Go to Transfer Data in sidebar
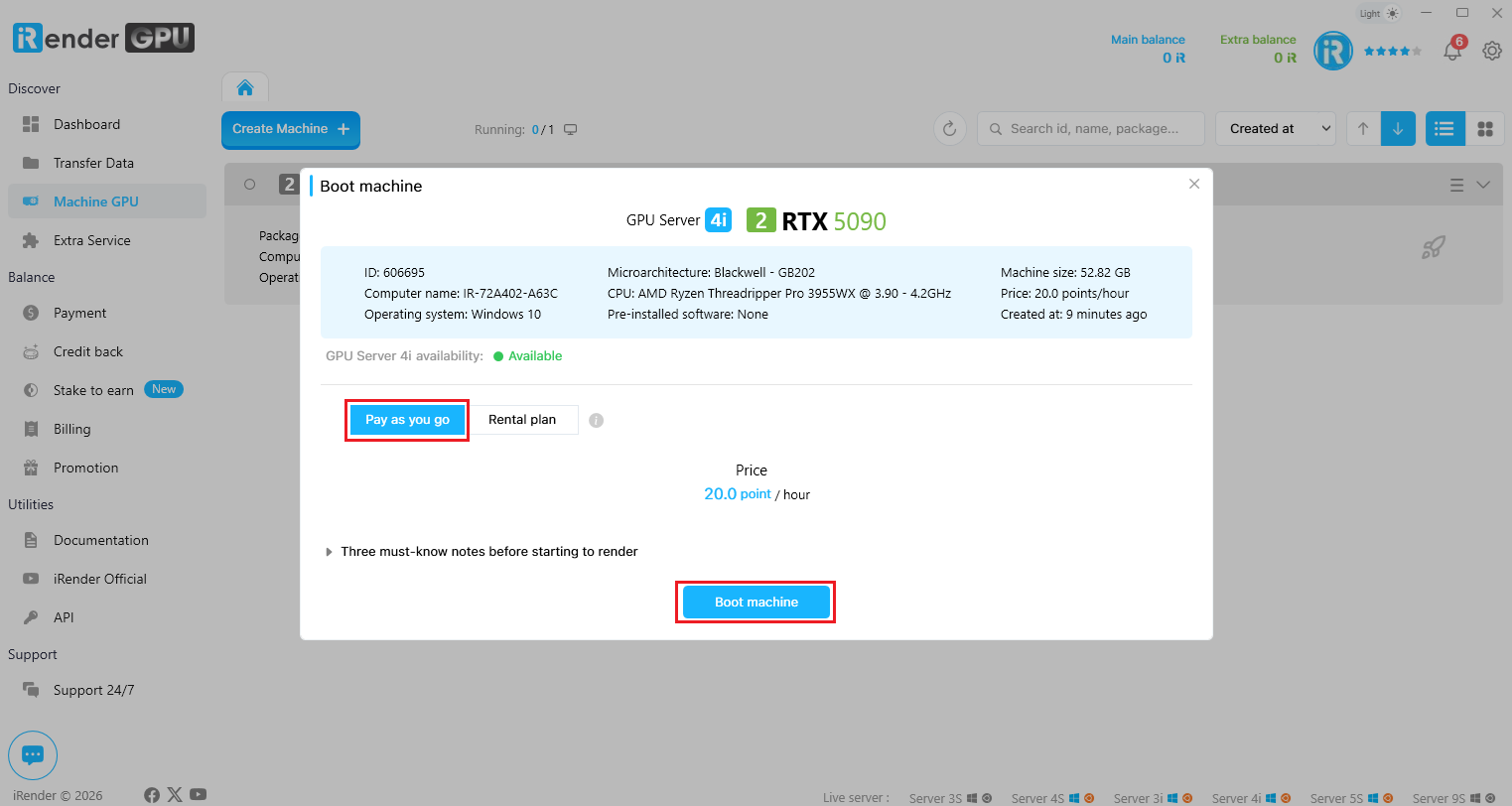The image size is (1512, 806). (x=93, y=163)
